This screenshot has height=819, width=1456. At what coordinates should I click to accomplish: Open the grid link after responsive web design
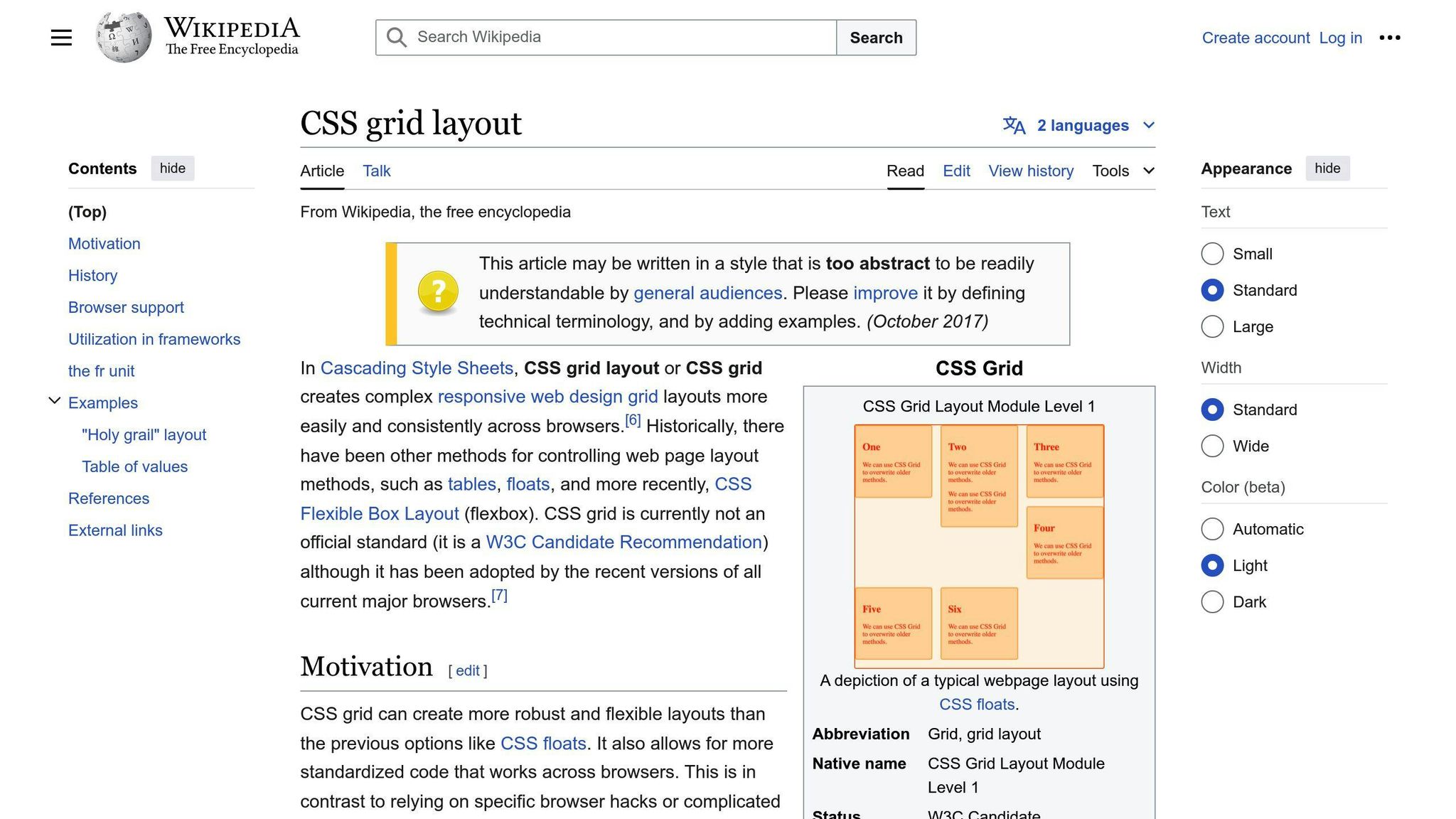pyautogui.click(x=643, y=397)
